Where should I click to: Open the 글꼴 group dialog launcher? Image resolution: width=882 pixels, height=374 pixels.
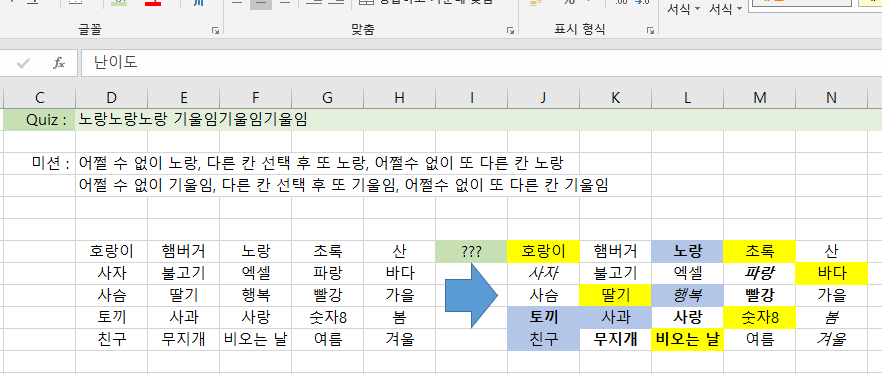(x=215, y=30)
